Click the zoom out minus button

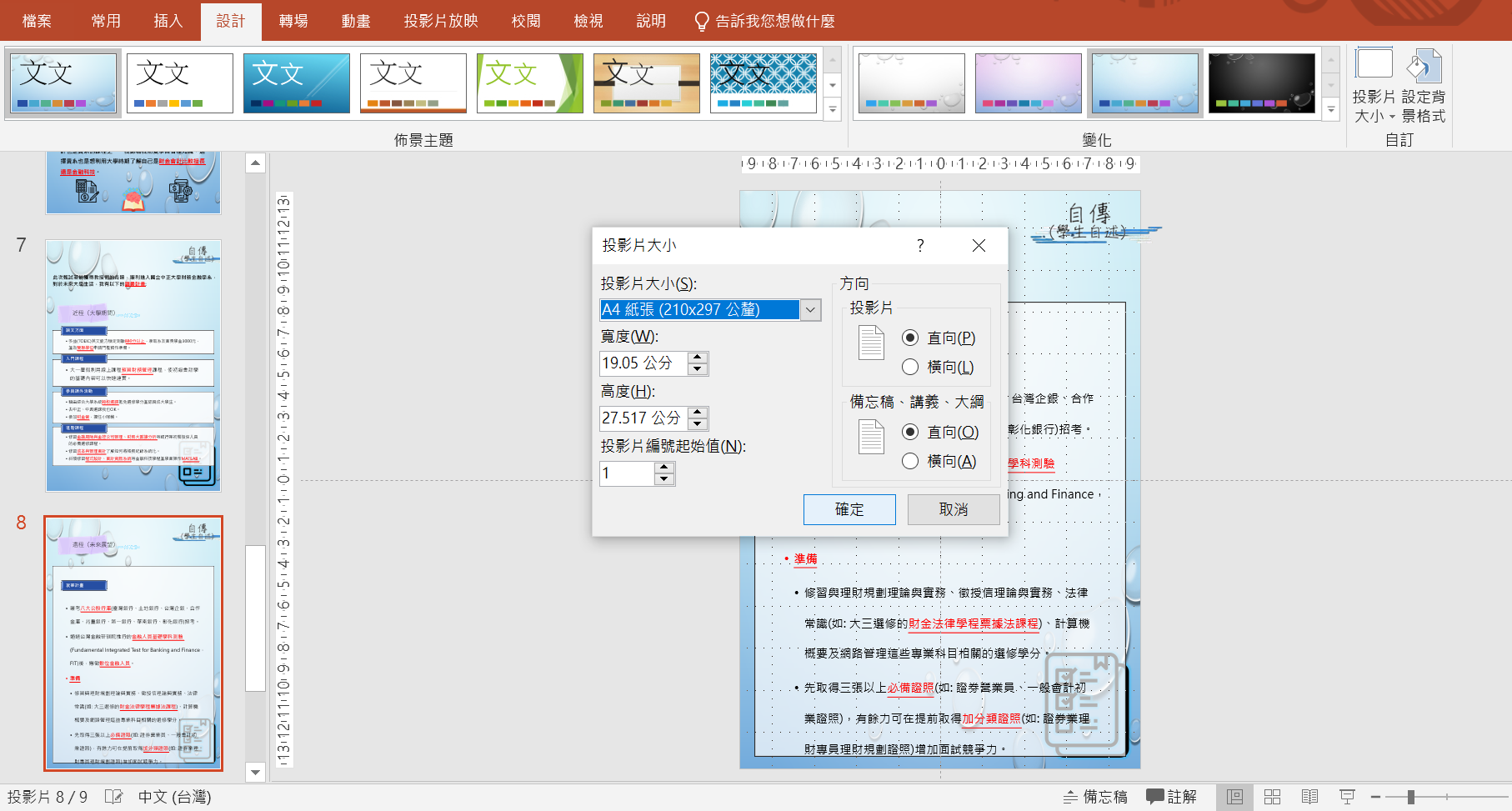[1375, 797]
